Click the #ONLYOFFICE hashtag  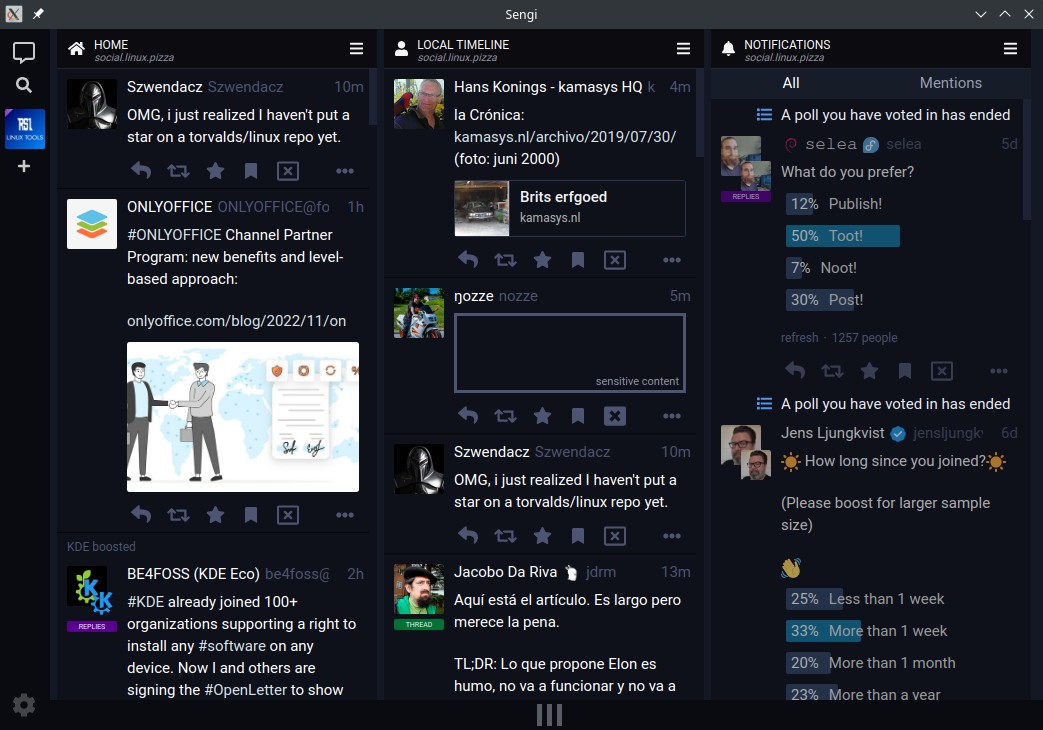coord(174,235)
